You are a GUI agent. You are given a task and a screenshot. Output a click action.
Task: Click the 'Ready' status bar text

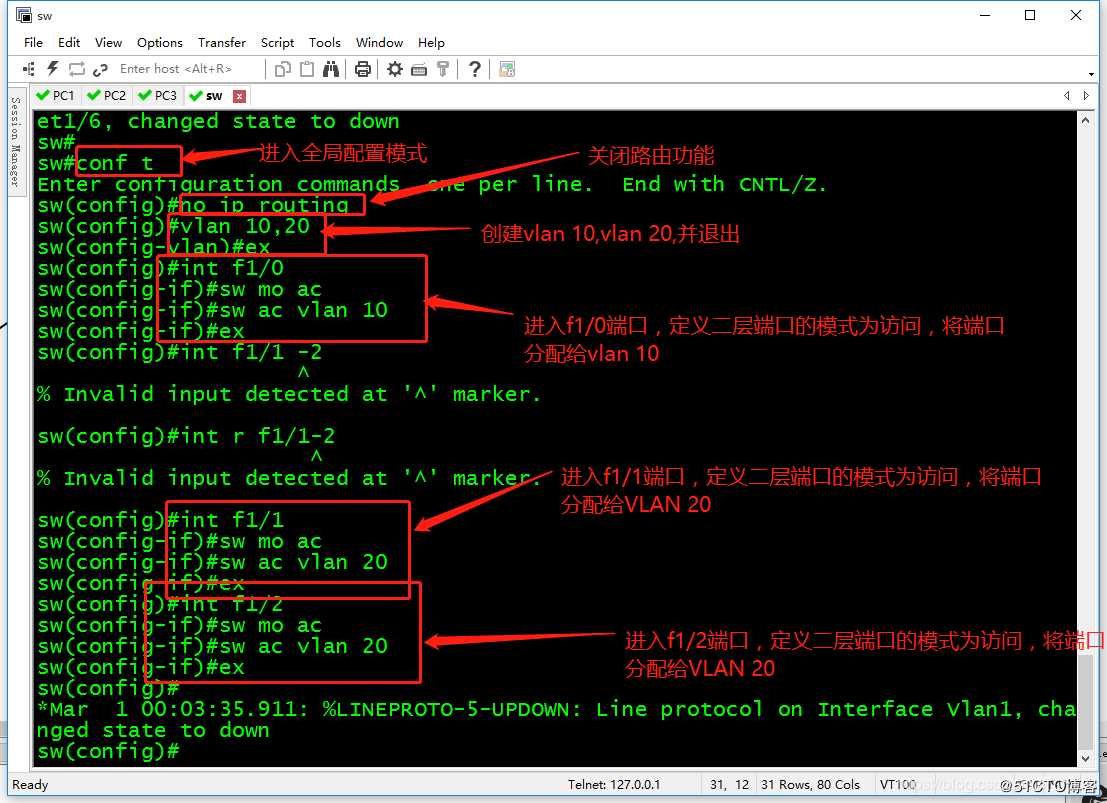(x=30, y=784)
